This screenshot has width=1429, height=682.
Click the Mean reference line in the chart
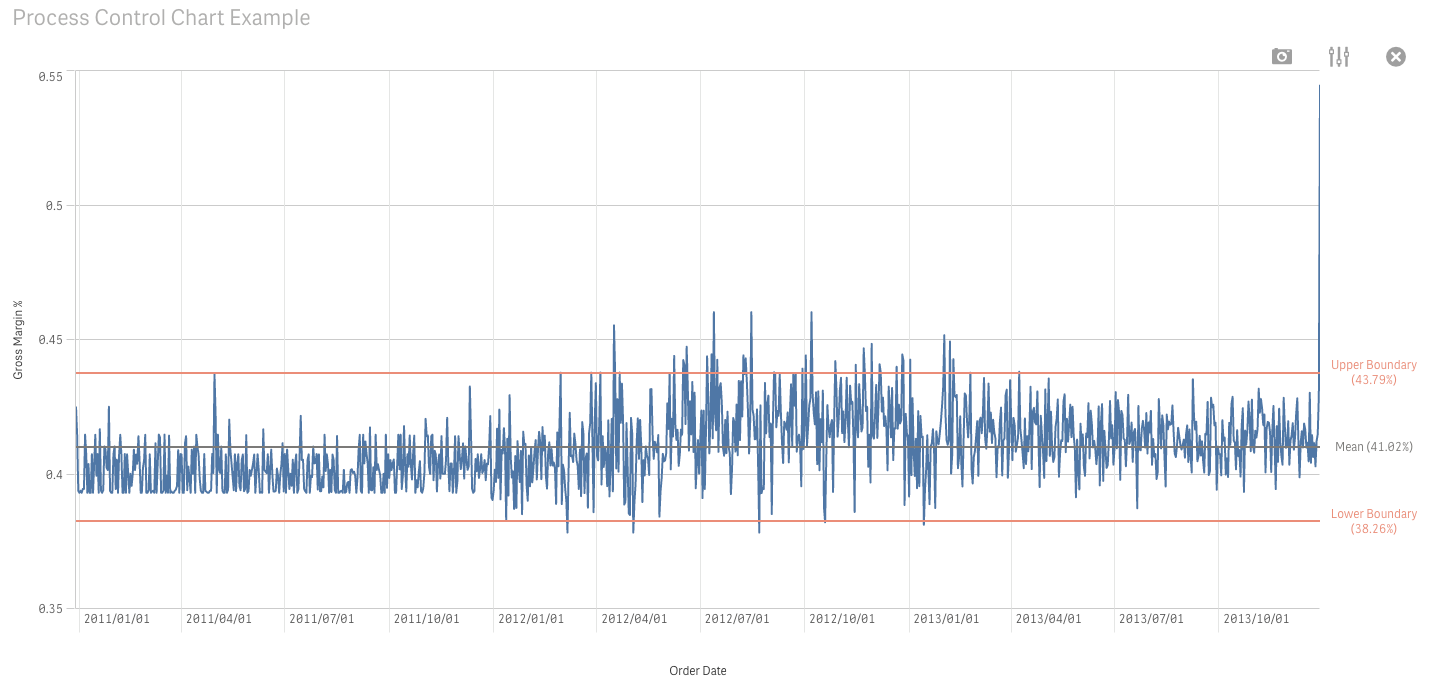pos(700,446)
